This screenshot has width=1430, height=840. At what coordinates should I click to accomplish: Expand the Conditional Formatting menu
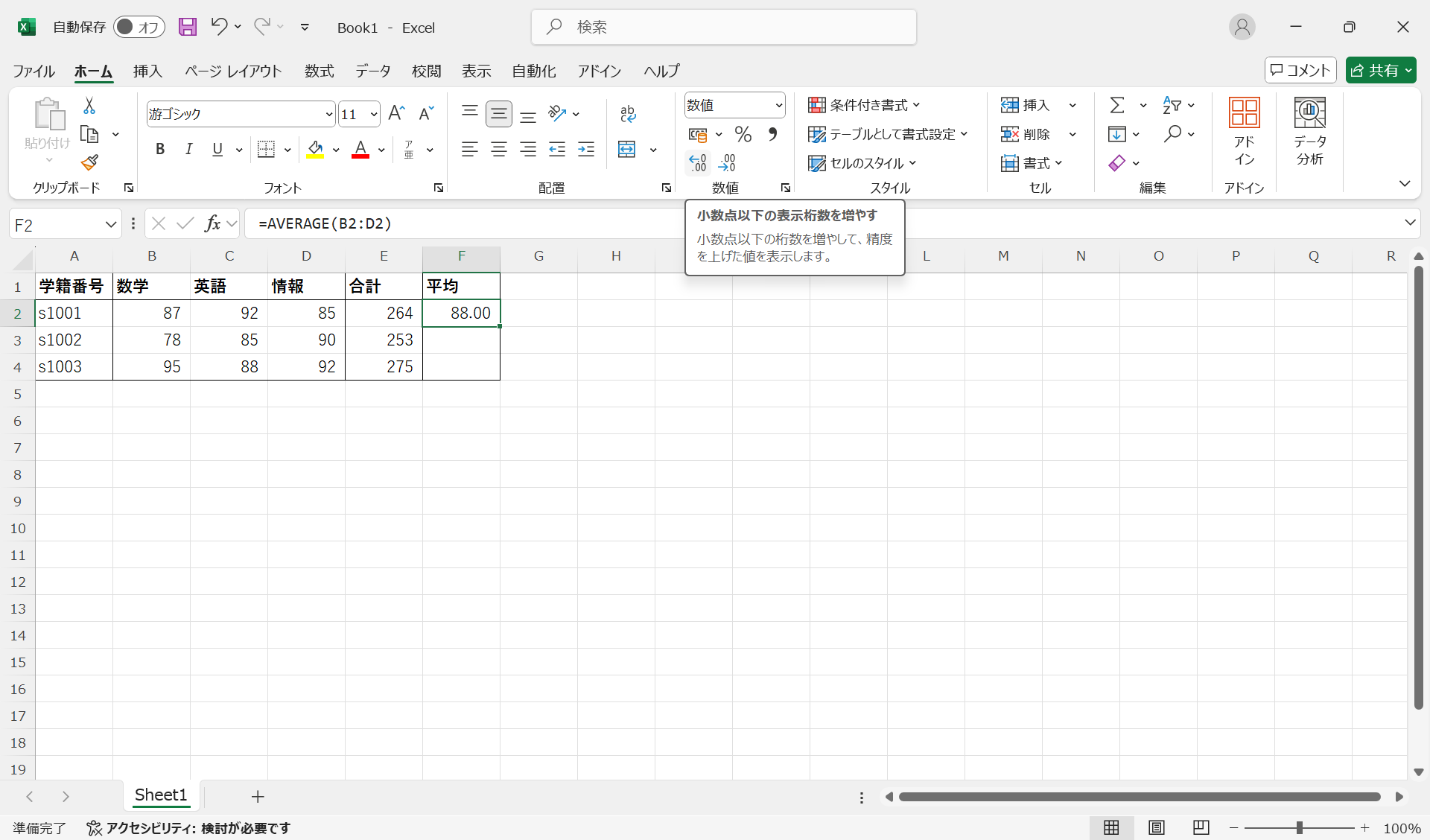[x=864, y=105]
